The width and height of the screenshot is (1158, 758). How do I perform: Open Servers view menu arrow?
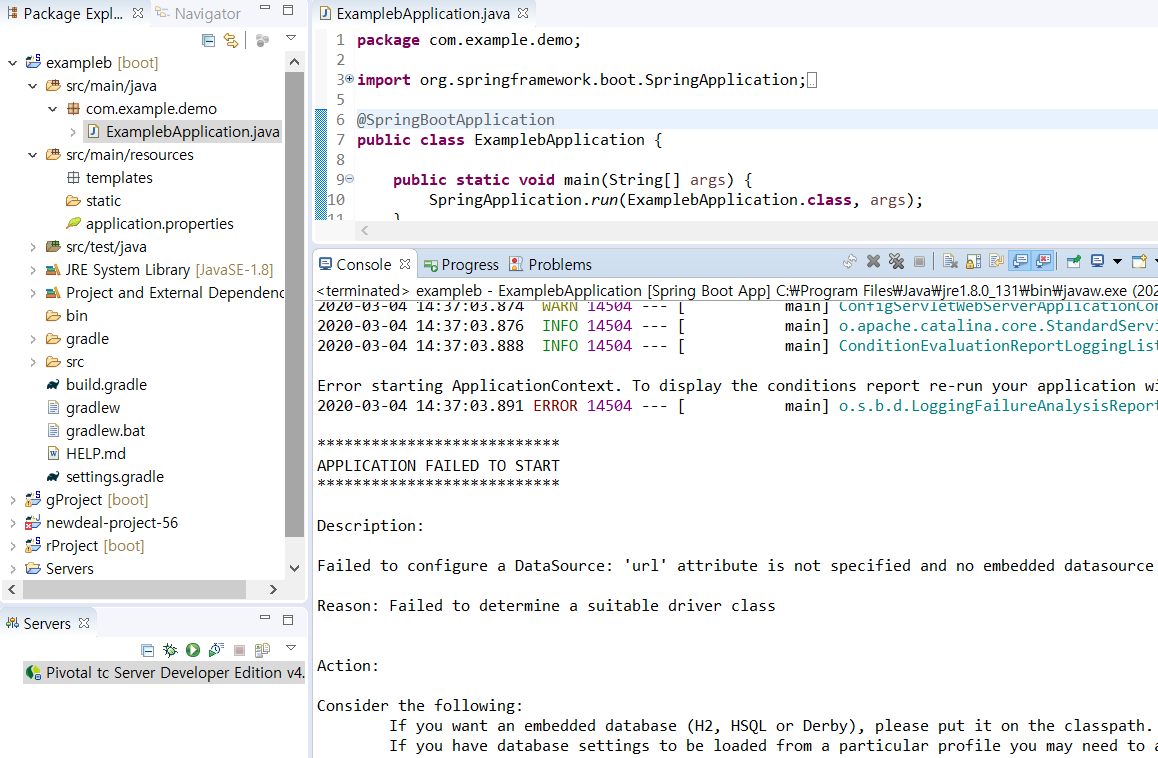point(291,648)
